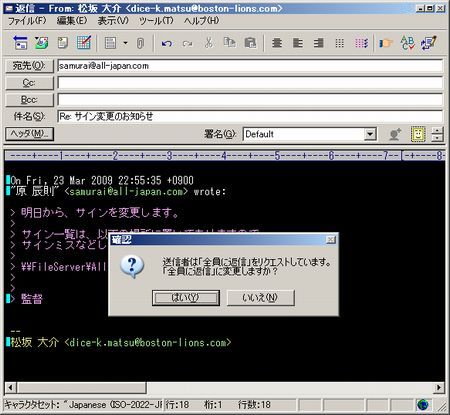Click the horizontal scrollbar thumb
The width and height of the screenshot is (450, 415).
[x=82, y=387]
